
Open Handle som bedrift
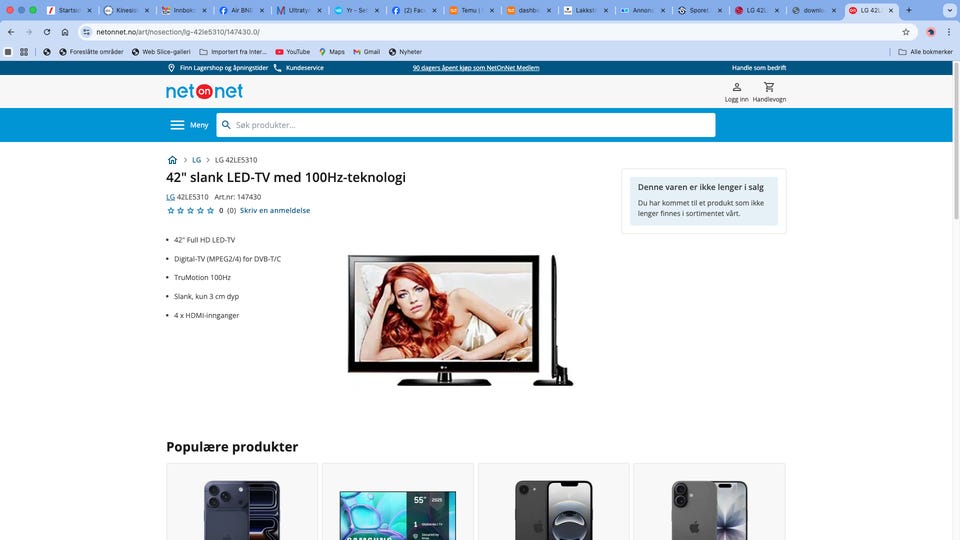[x=759, y=68]
